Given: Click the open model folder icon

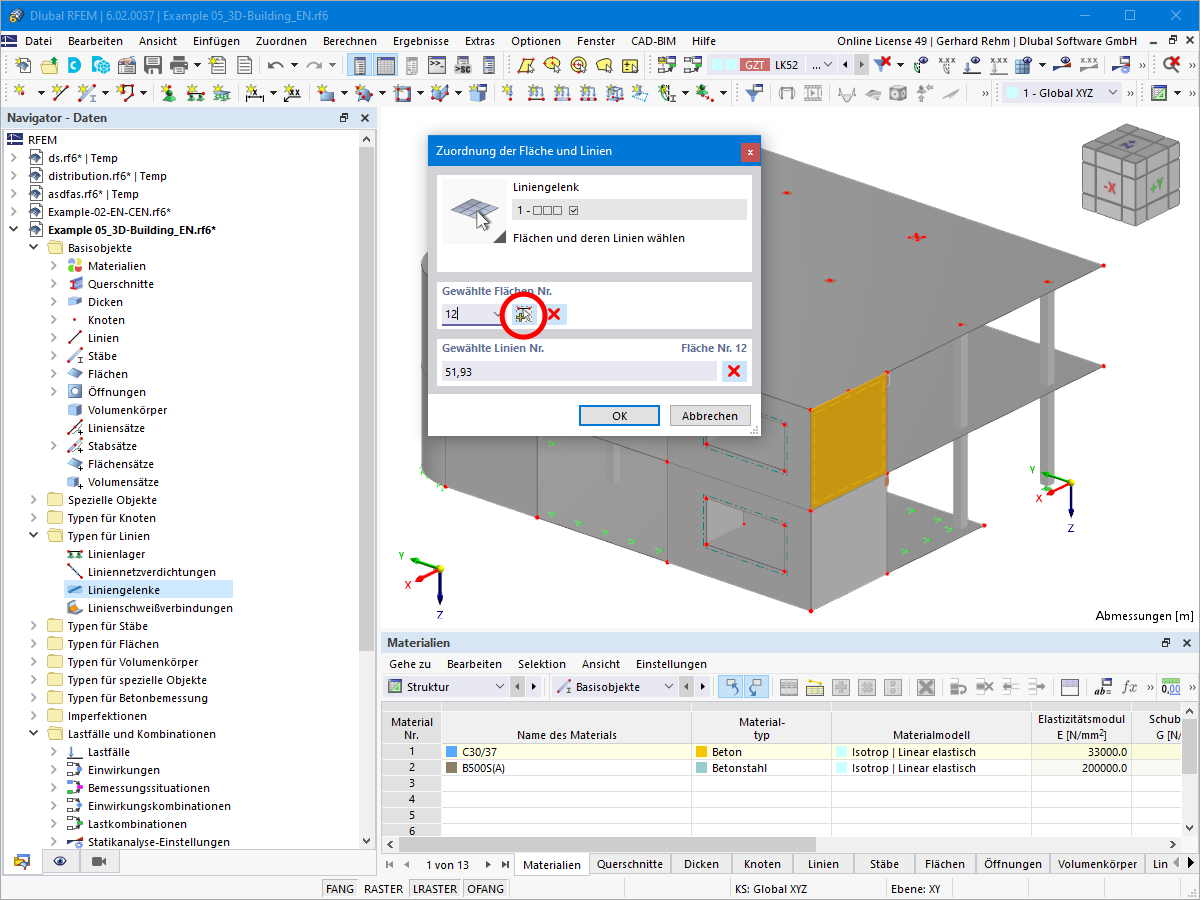Looking at the screenshot, I should 49,65.
